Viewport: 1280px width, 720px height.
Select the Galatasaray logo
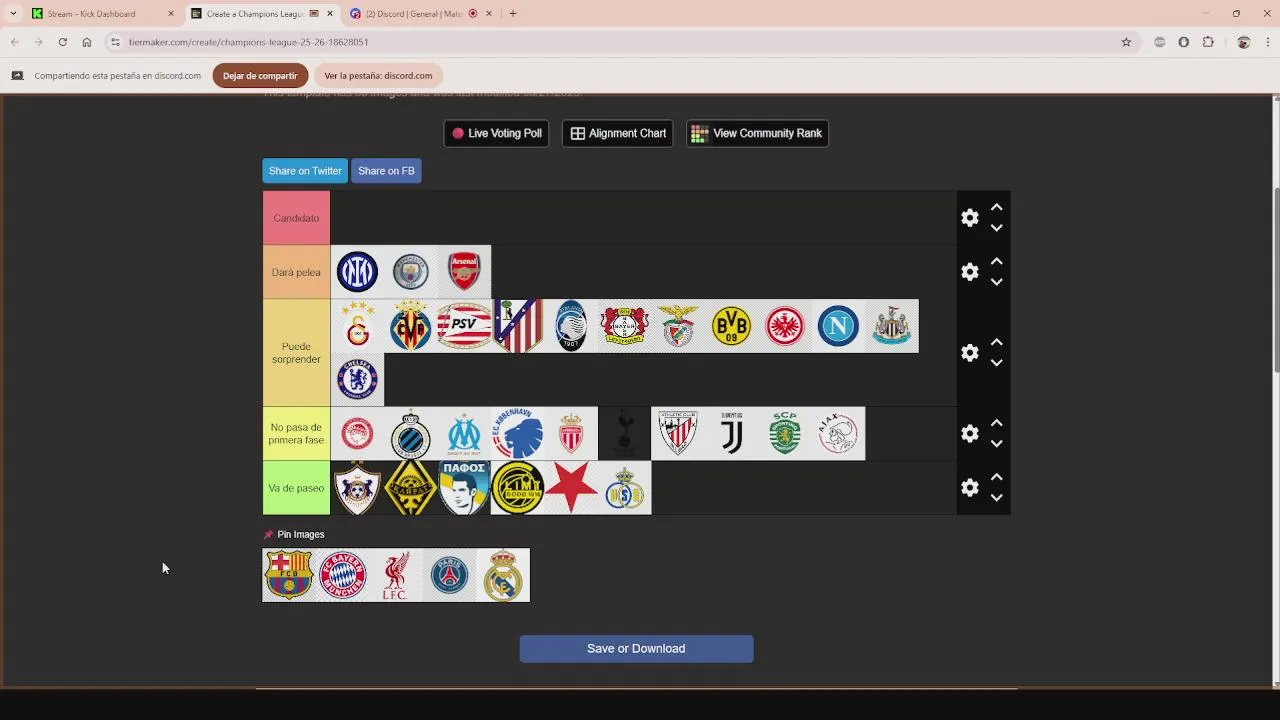coord(357,326)
